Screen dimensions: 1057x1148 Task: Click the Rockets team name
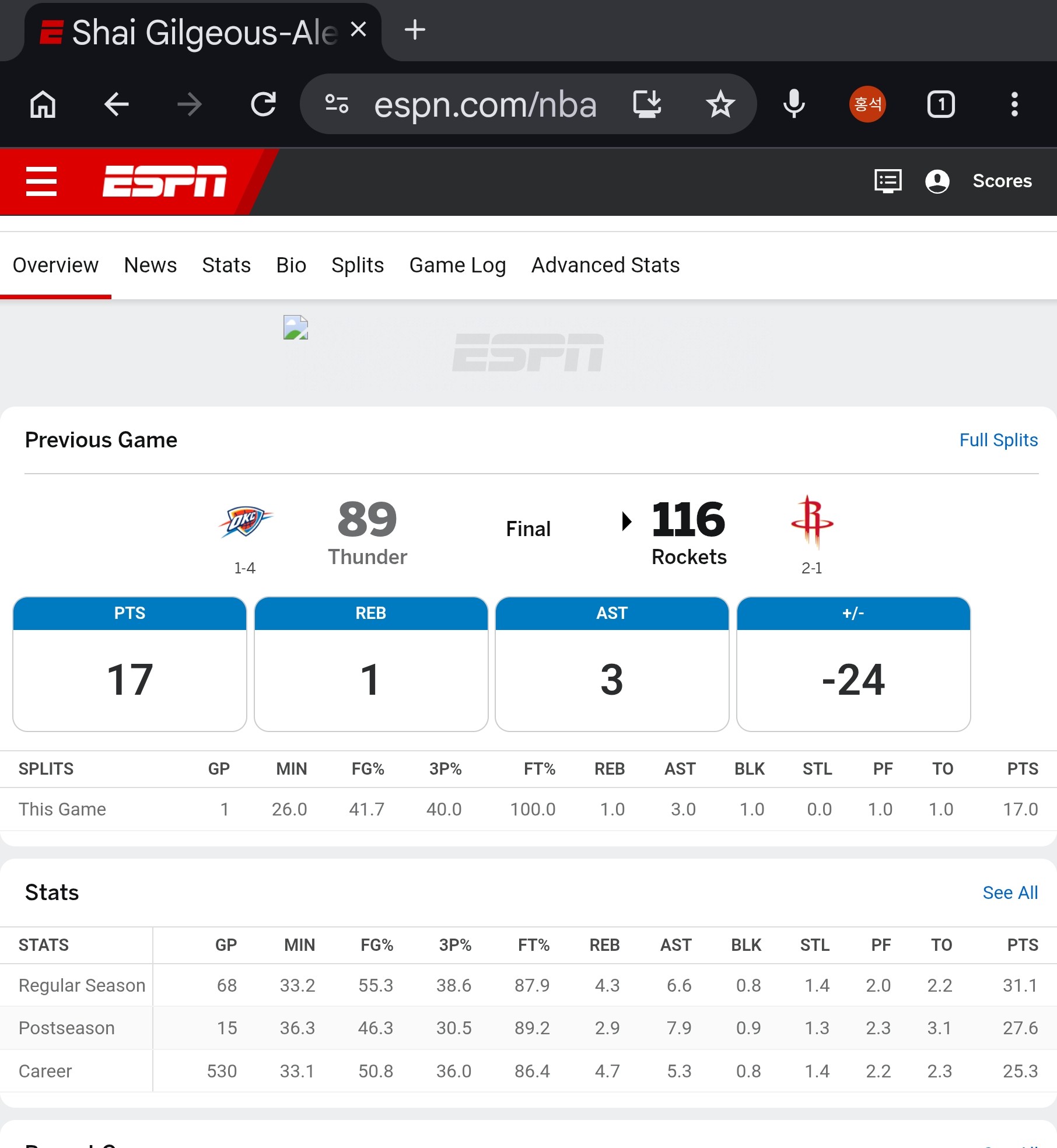689,557
